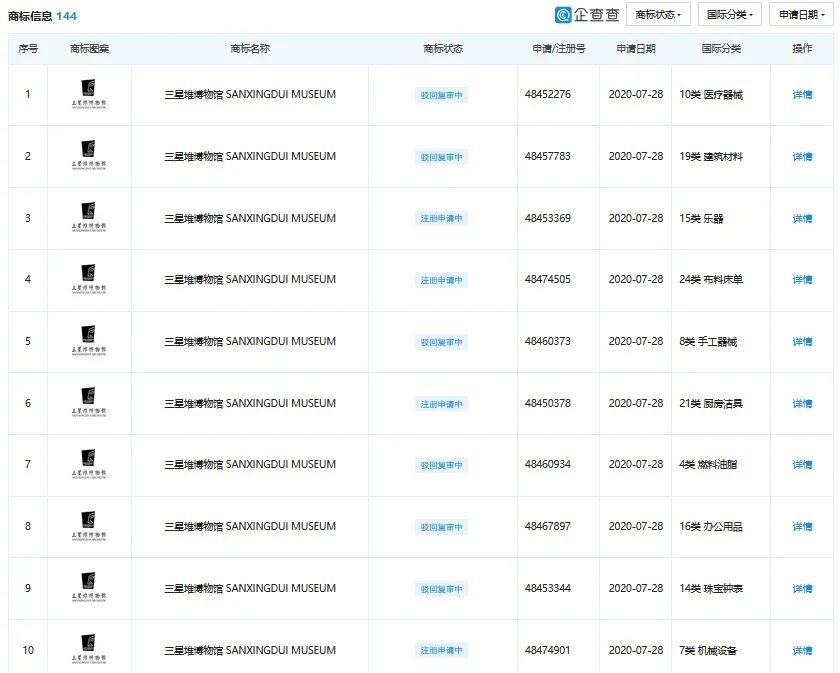
Task: Click registration number 48460373
Action: (x=548, y=341)
